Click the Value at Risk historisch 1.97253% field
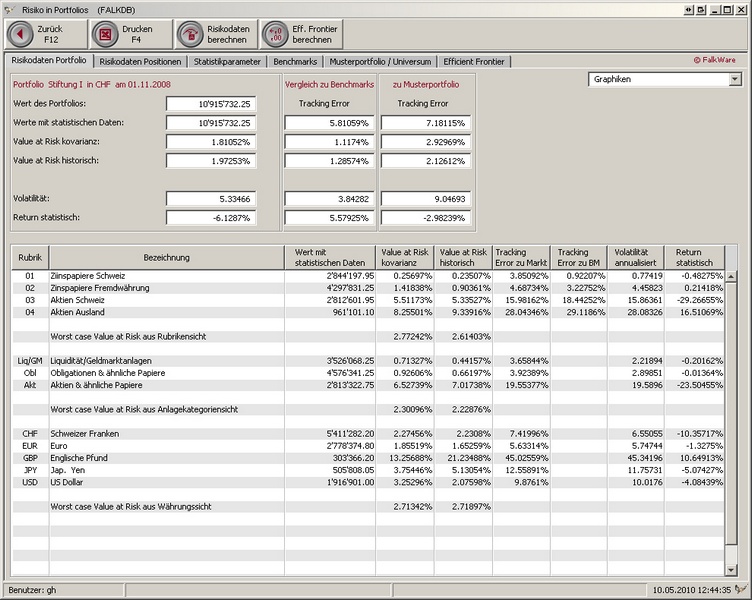The image size is (752, 600). (211, 161)
